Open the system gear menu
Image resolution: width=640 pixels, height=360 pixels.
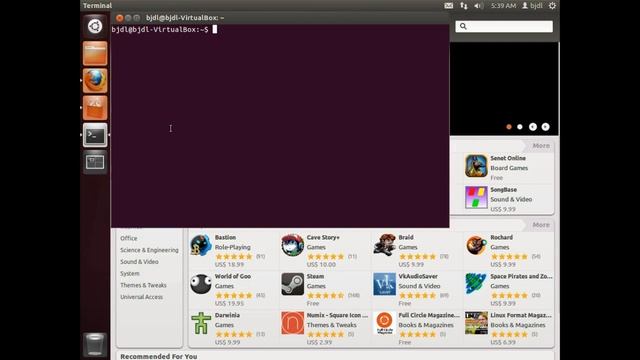(x=552, y=6)
